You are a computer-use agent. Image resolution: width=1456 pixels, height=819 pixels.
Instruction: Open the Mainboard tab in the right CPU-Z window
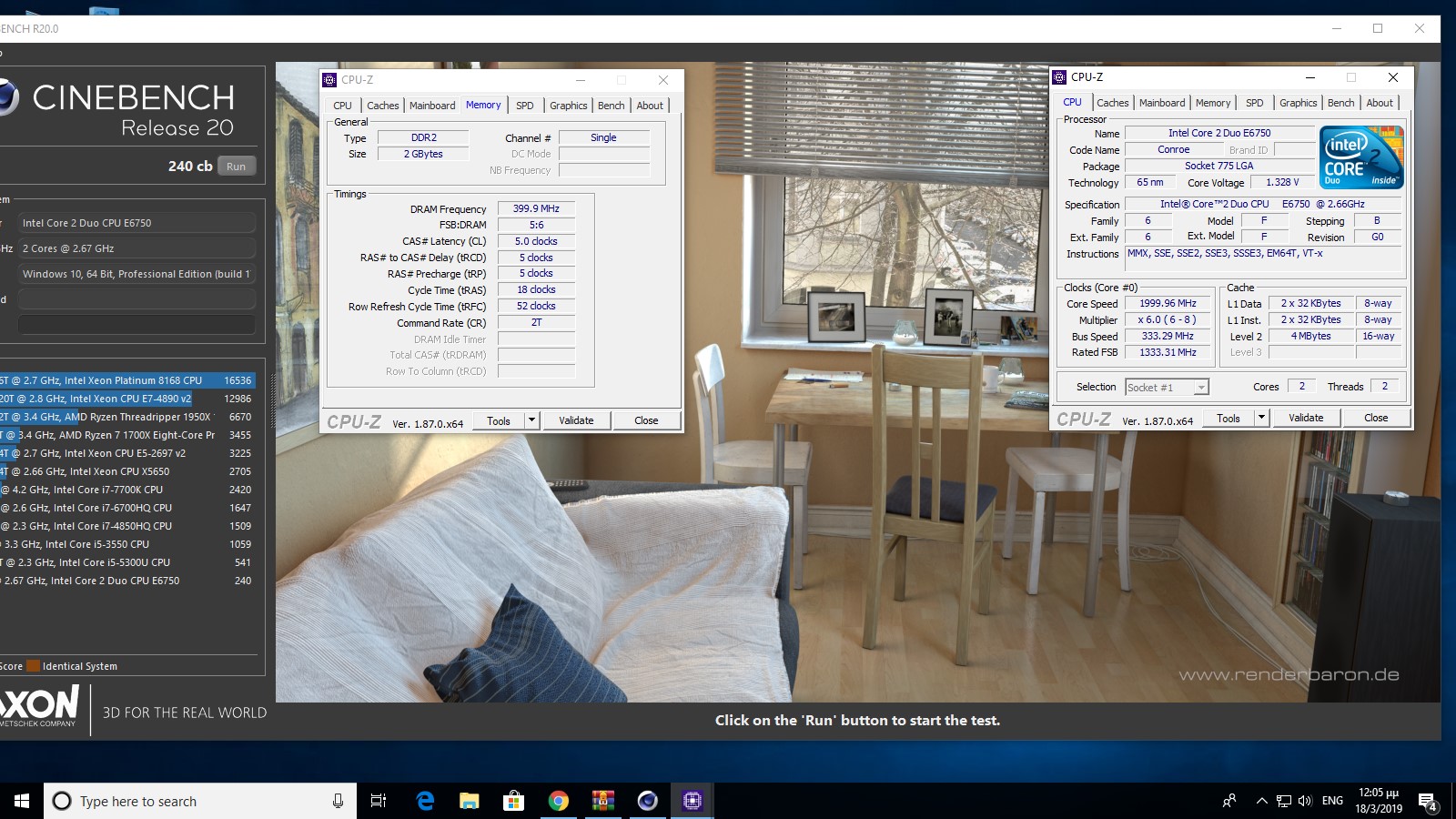pos(1162,103)
